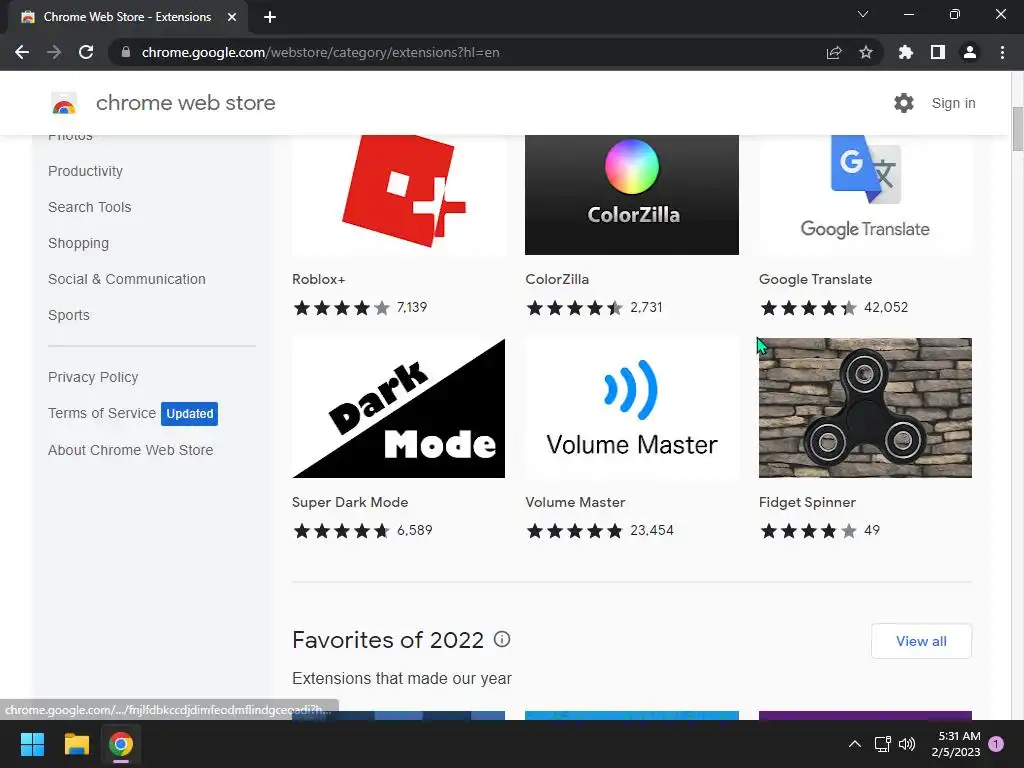This screenshot has height=768, width=1024.
Task: Open Chrome's three-dot menu
Action: (x=1002, y=52)
